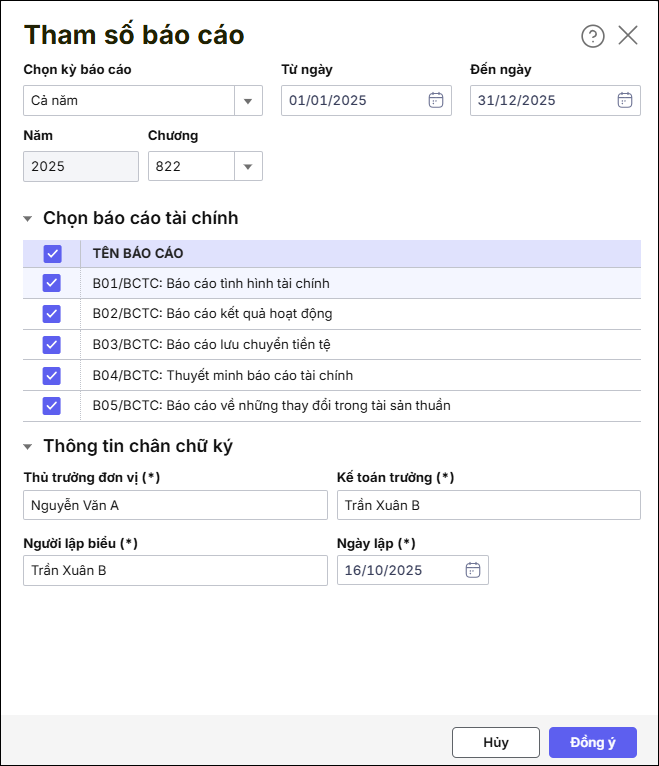Collapse the Chọn báo cáo tài chính section
This screenshot has width=659, height=766.
coord(29,218)
